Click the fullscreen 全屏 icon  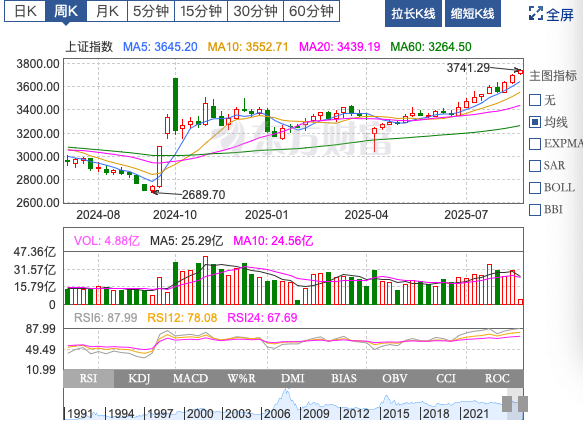pyautogui.click(x=536, y=13)
